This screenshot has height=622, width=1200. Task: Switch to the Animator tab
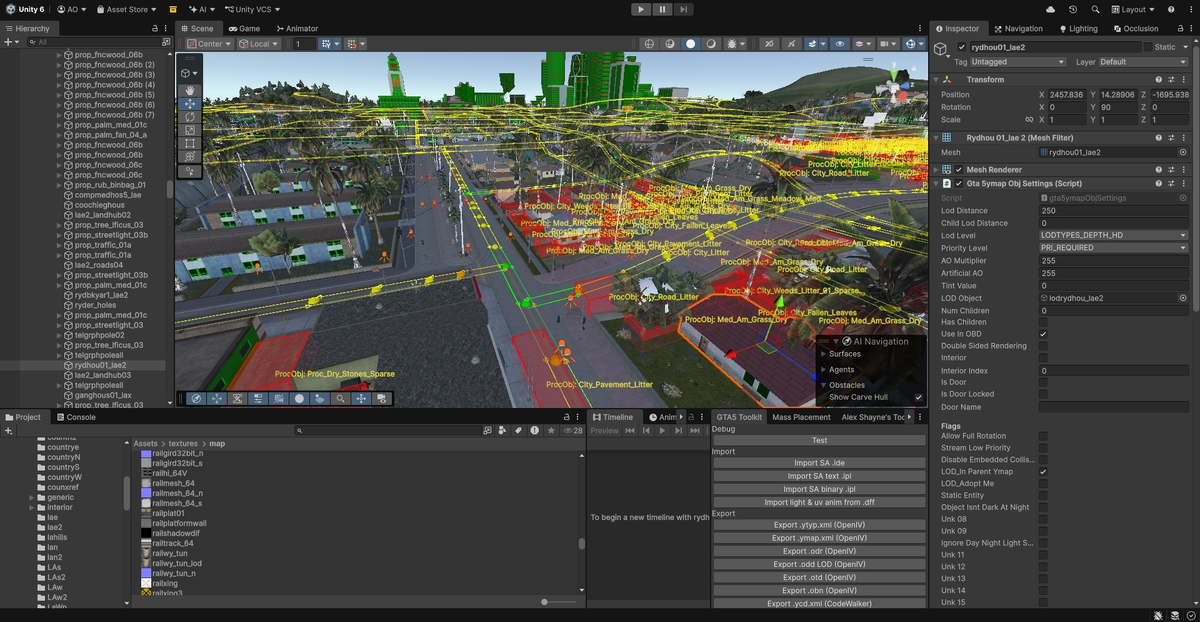(298, 28)
